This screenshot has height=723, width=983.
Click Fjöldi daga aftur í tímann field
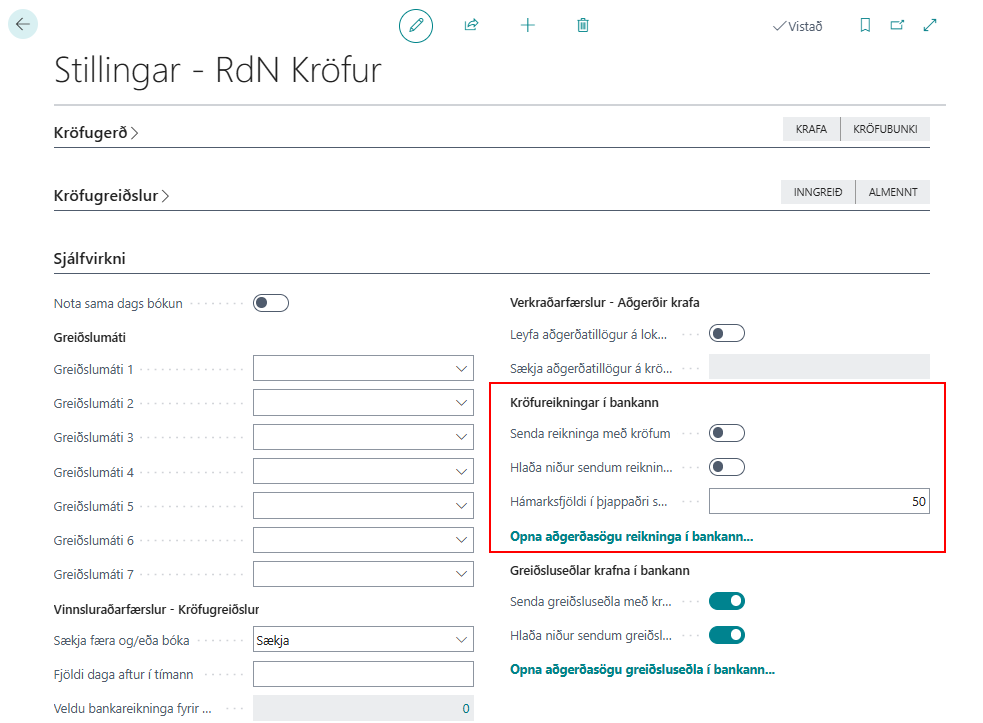point(364,674)
